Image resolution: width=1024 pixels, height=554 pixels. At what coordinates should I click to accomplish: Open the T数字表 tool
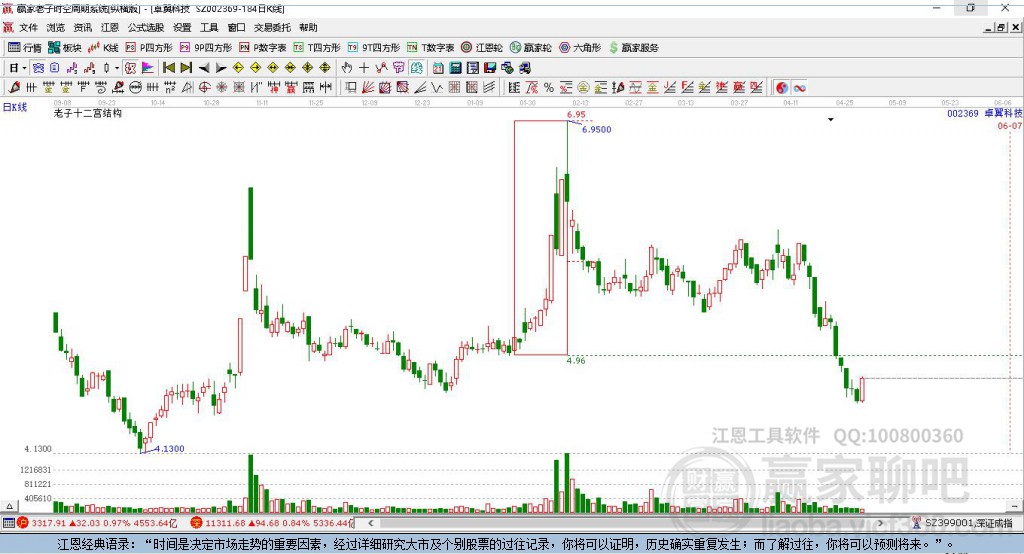point(430,48)
